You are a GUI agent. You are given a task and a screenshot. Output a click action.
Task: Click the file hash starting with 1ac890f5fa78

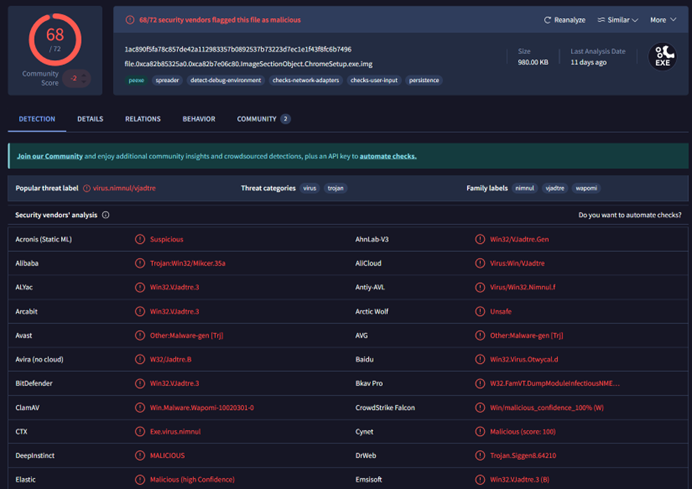coord(238,49)
